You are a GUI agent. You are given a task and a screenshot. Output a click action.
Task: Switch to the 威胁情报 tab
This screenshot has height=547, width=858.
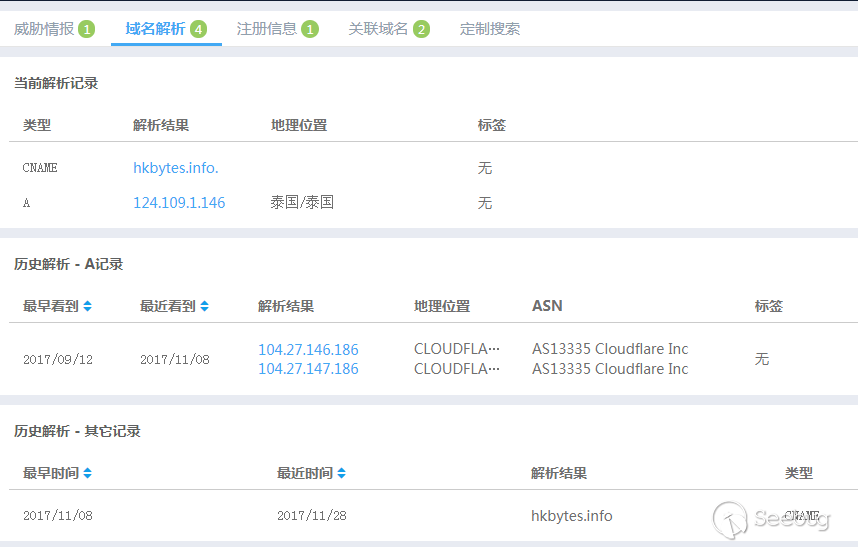(44, 29)
